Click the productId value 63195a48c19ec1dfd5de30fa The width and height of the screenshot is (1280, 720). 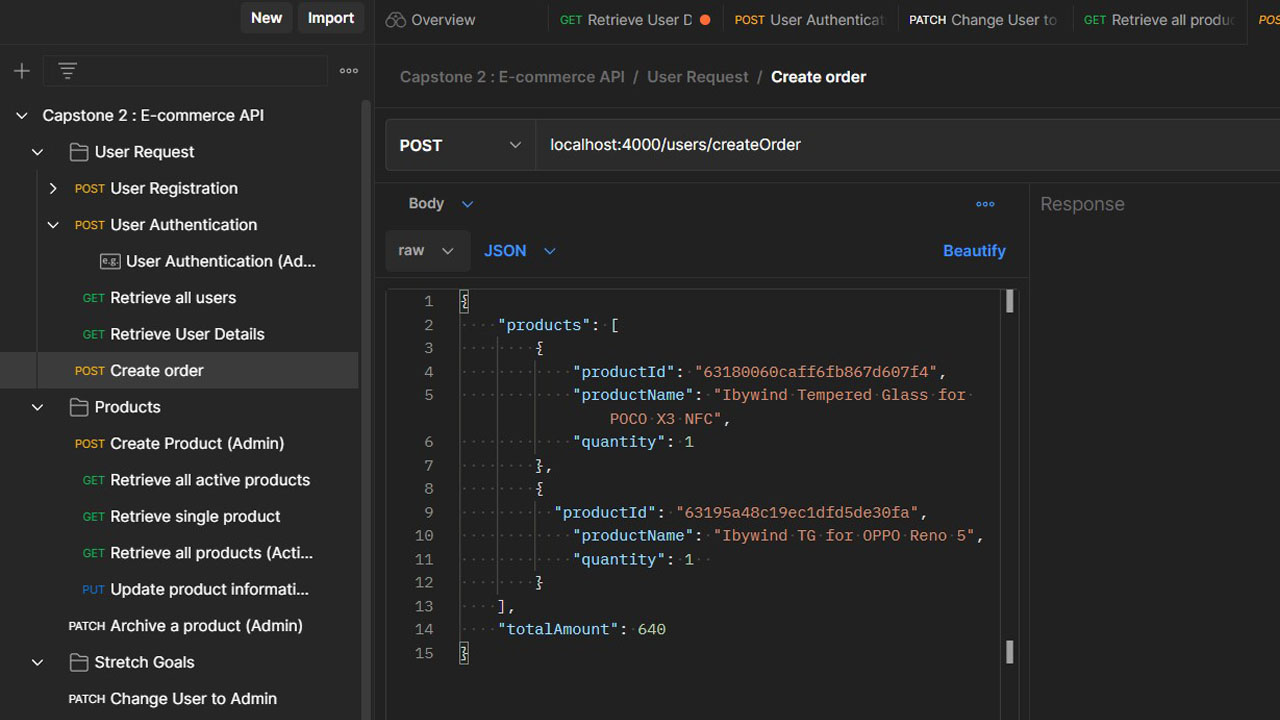point(798,513)
